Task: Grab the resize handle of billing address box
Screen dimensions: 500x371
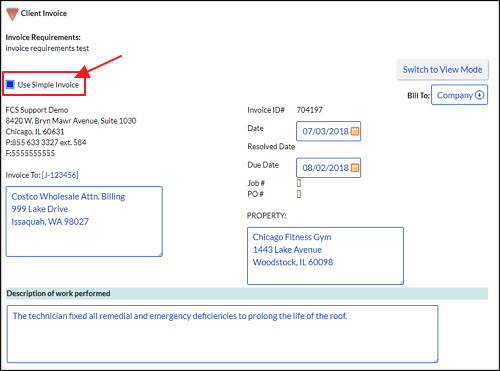Action: pos(160,254)
